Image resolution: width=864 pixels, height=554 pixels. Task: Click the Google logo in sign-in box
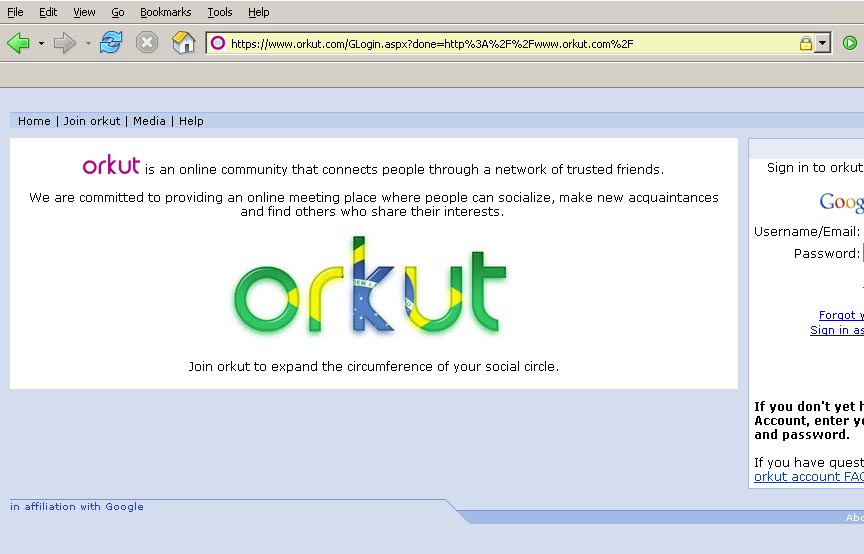point(841,202)
